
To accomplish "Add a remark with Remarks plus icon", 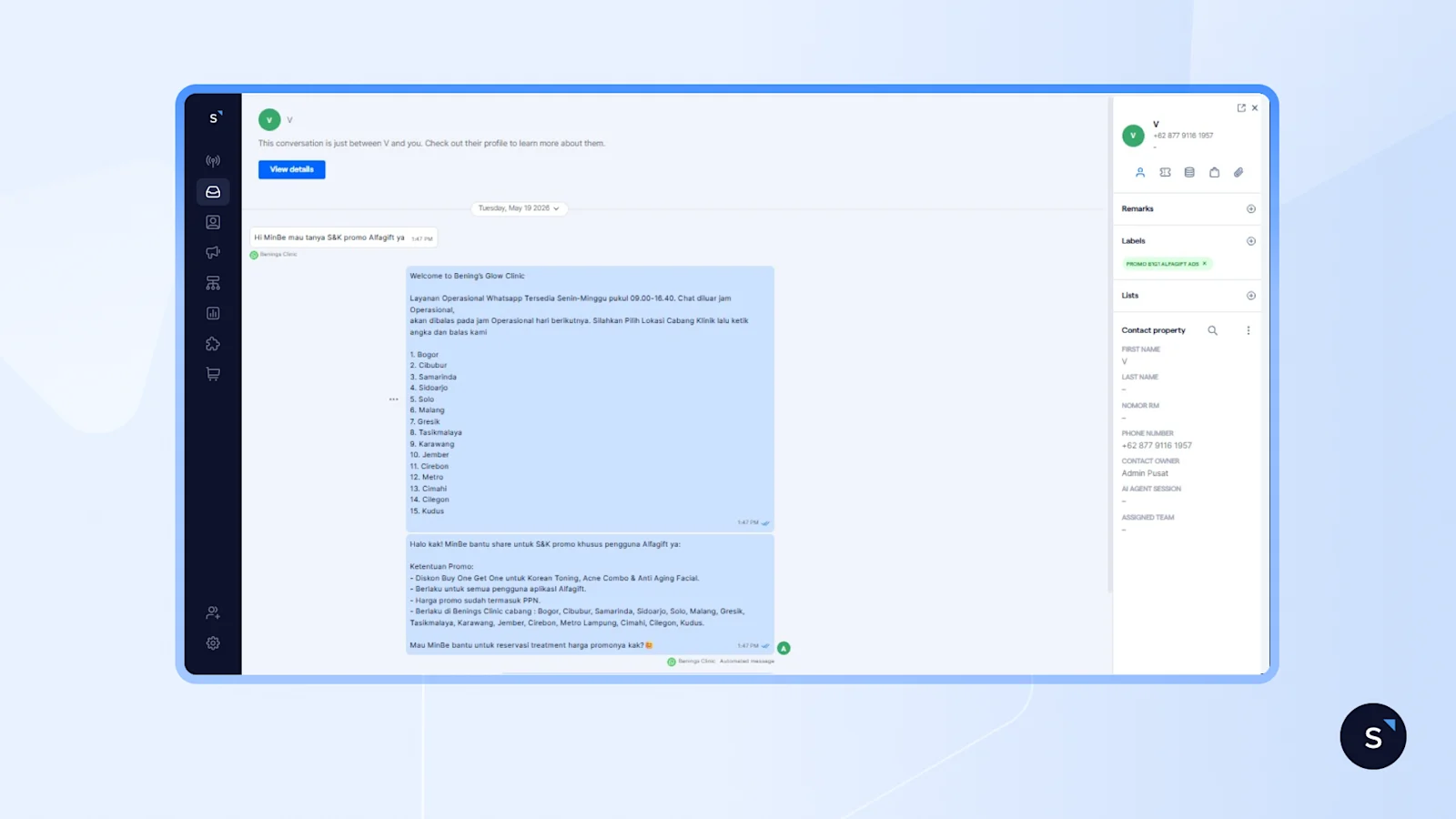I will click(1251, 209).
